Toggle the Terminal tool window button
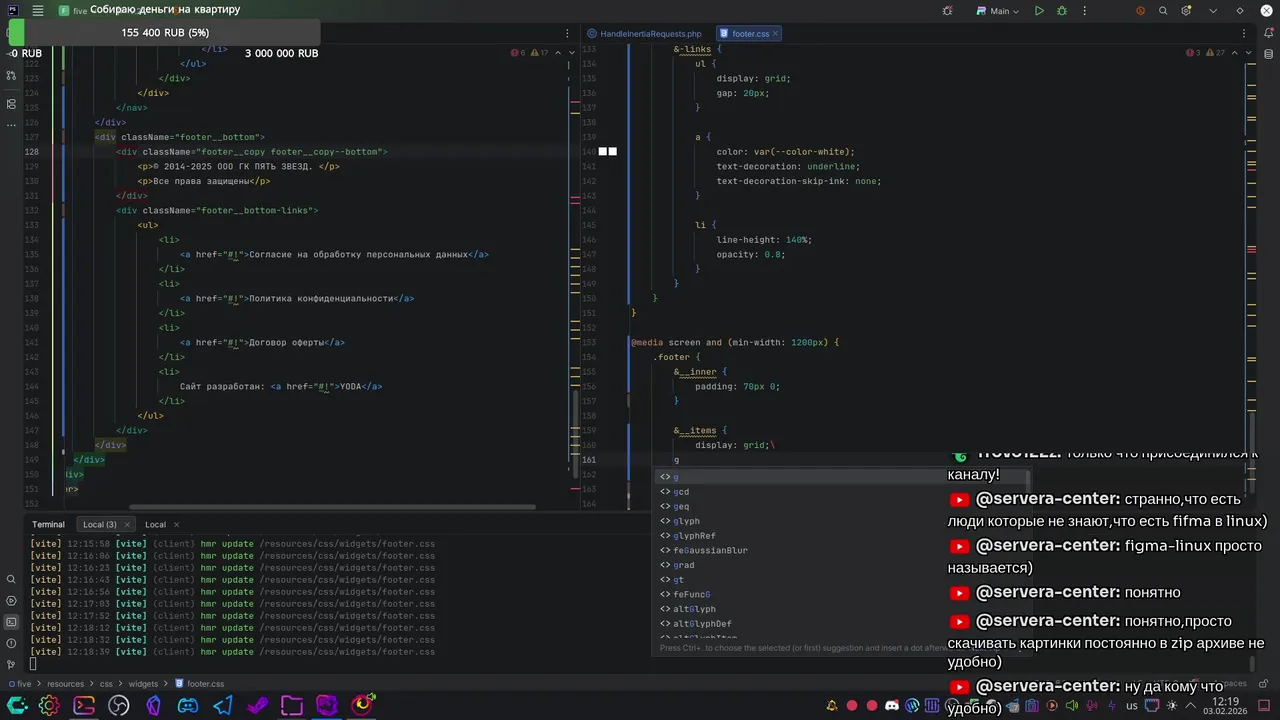 click(x=12, y=622)
